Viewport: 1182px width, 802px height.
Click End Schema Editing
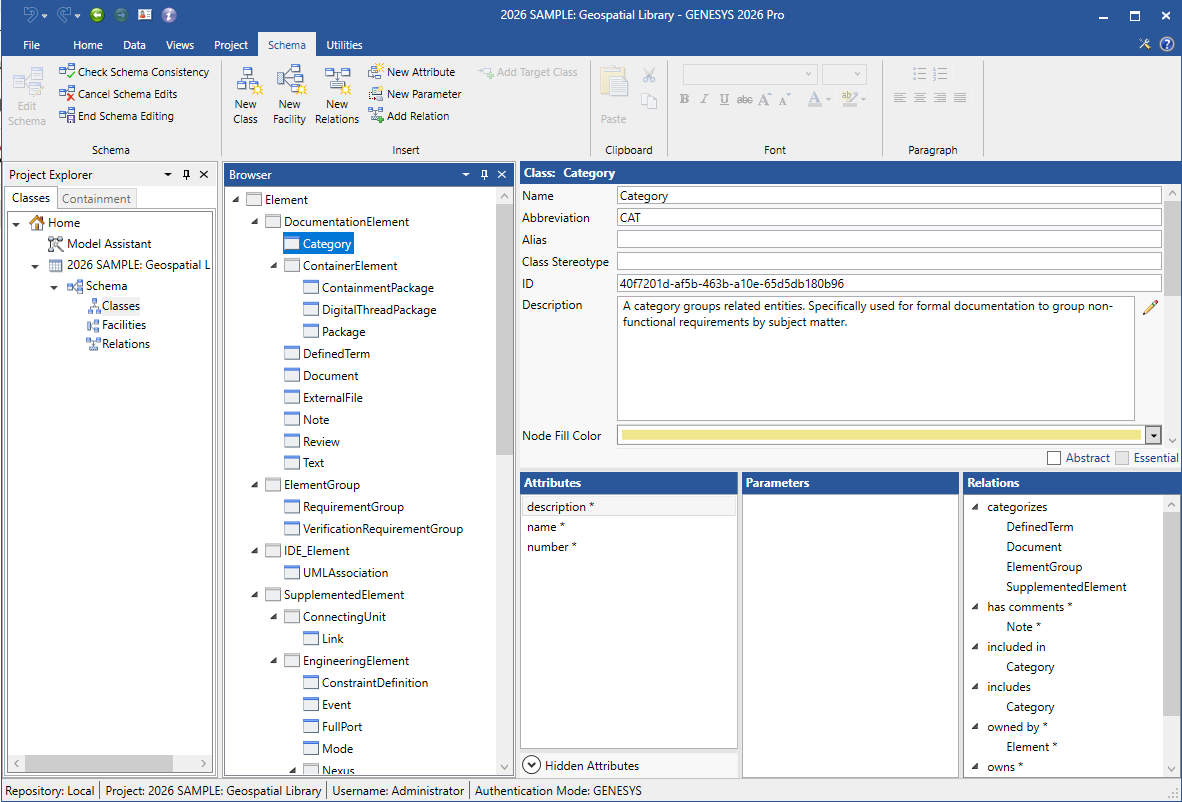[x=116, y=116]
